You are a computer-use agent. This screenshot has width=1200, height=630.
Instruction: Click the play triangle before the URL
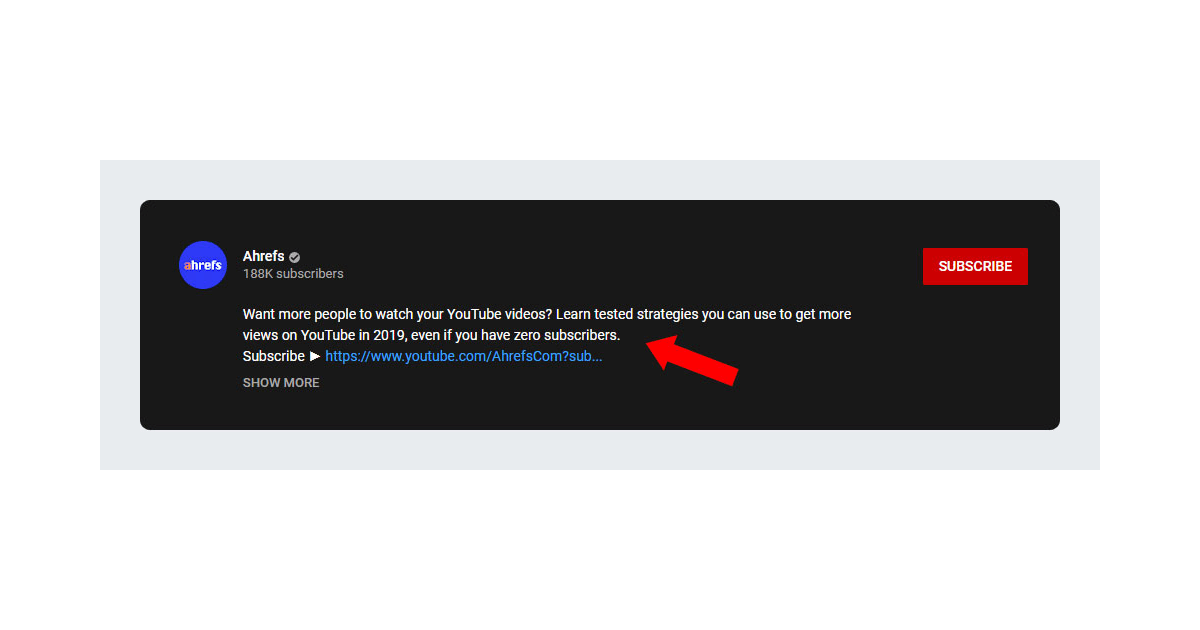pos(315,356)
